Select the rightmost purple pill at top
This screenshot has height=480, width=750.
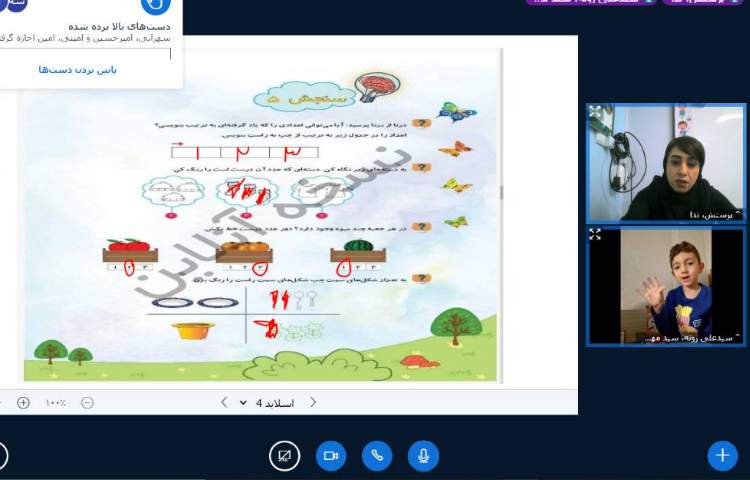701,2
